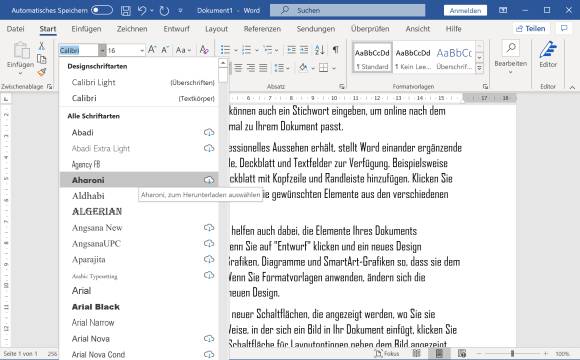
Task: Download Aharoni font via cloud icon
Action: click(x=209, y=180)
